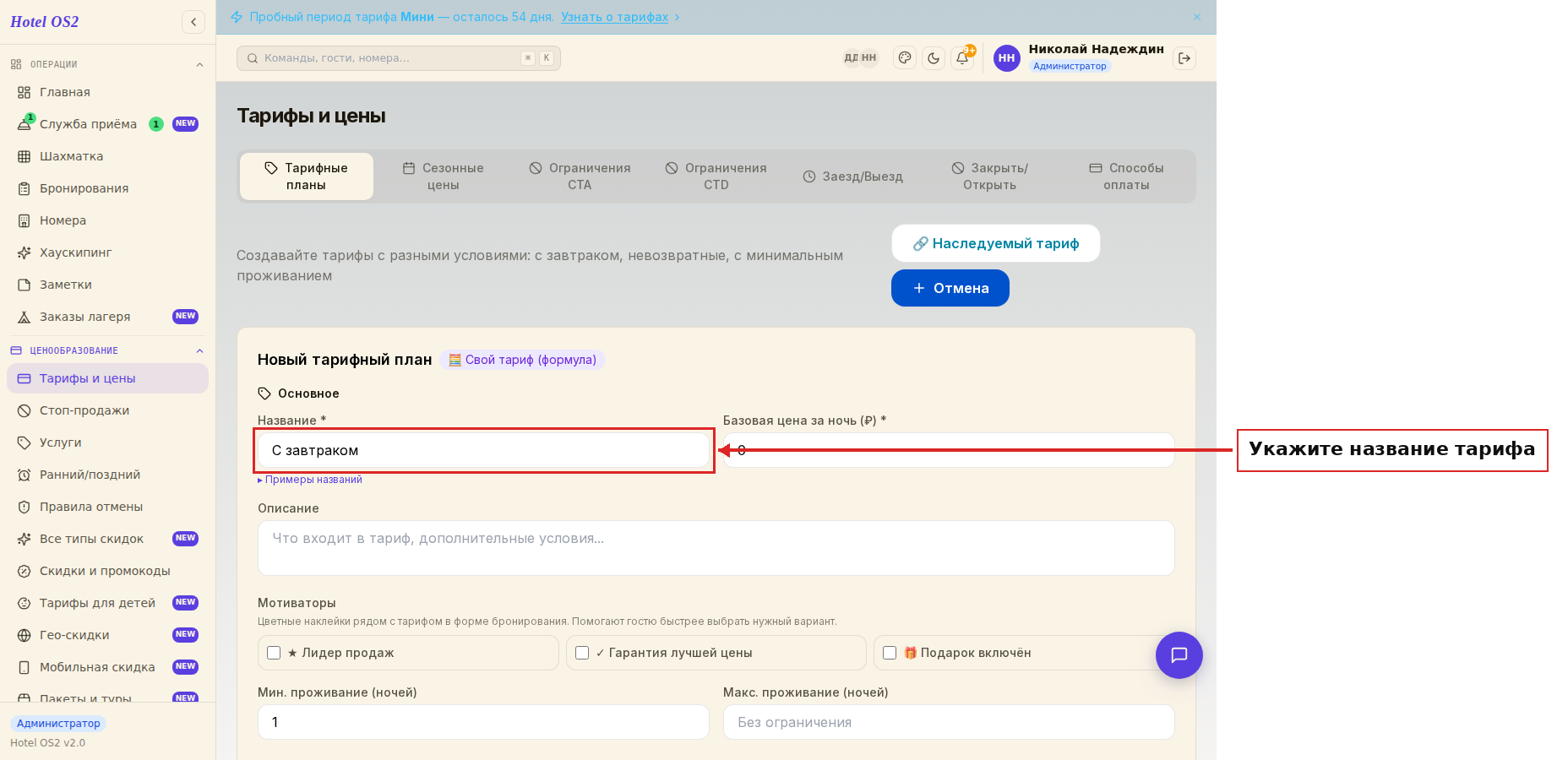The height and width of the screenshot is (760, 1568).
Task: Switch to Сезонные цены tab
Action: [444, 176]
